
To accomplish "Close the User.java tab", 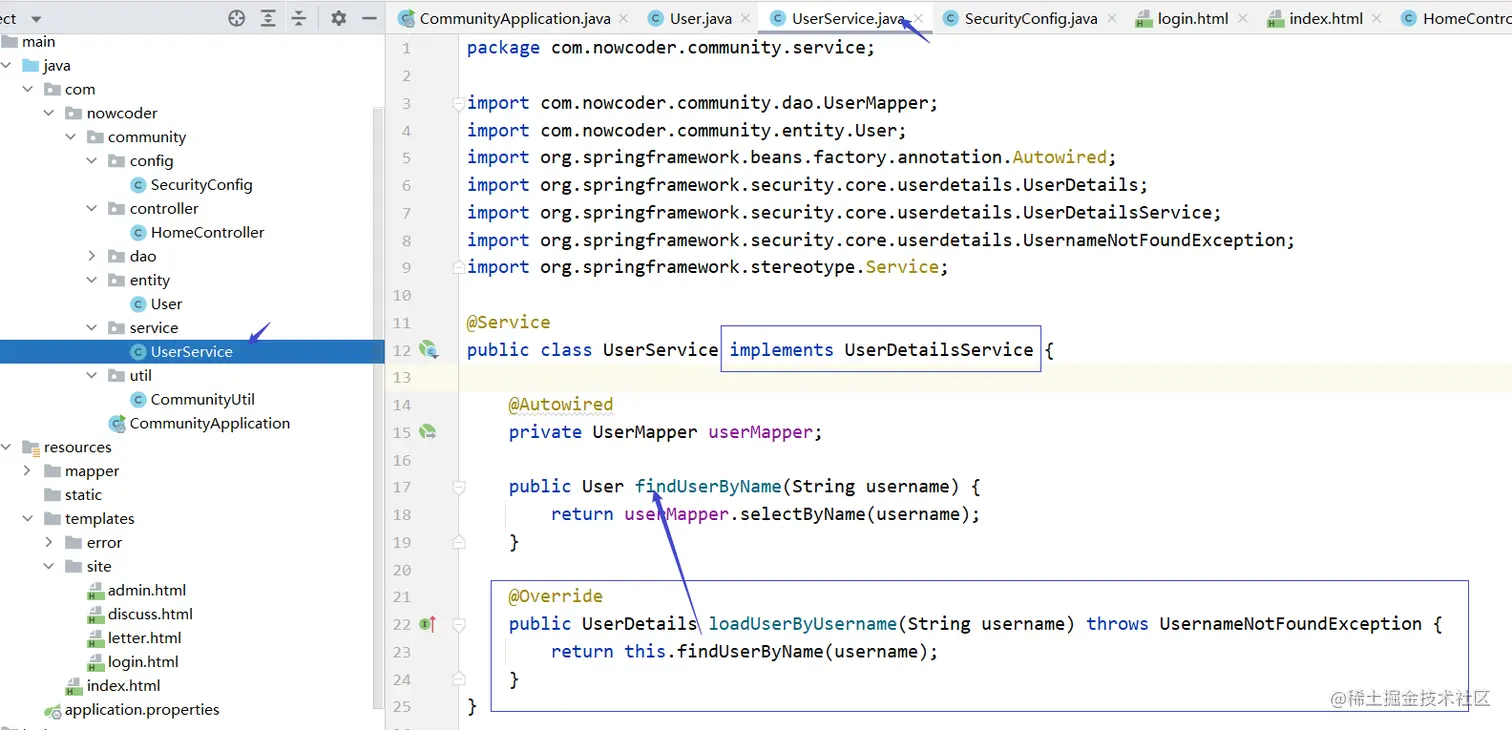I will point(746,18).
